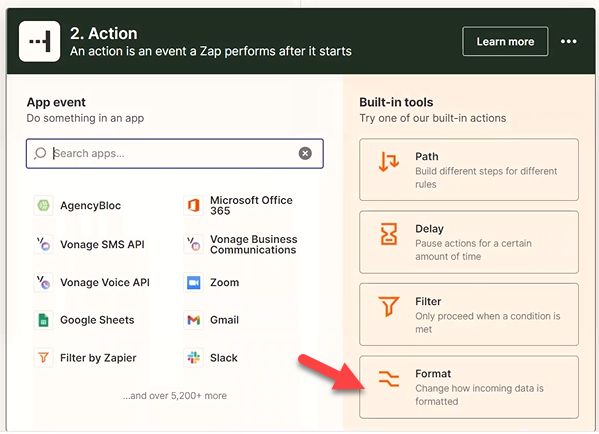Select the Vonage Voice API icon
The height and width of the screenshot is (434, 599).
(43, 282)
